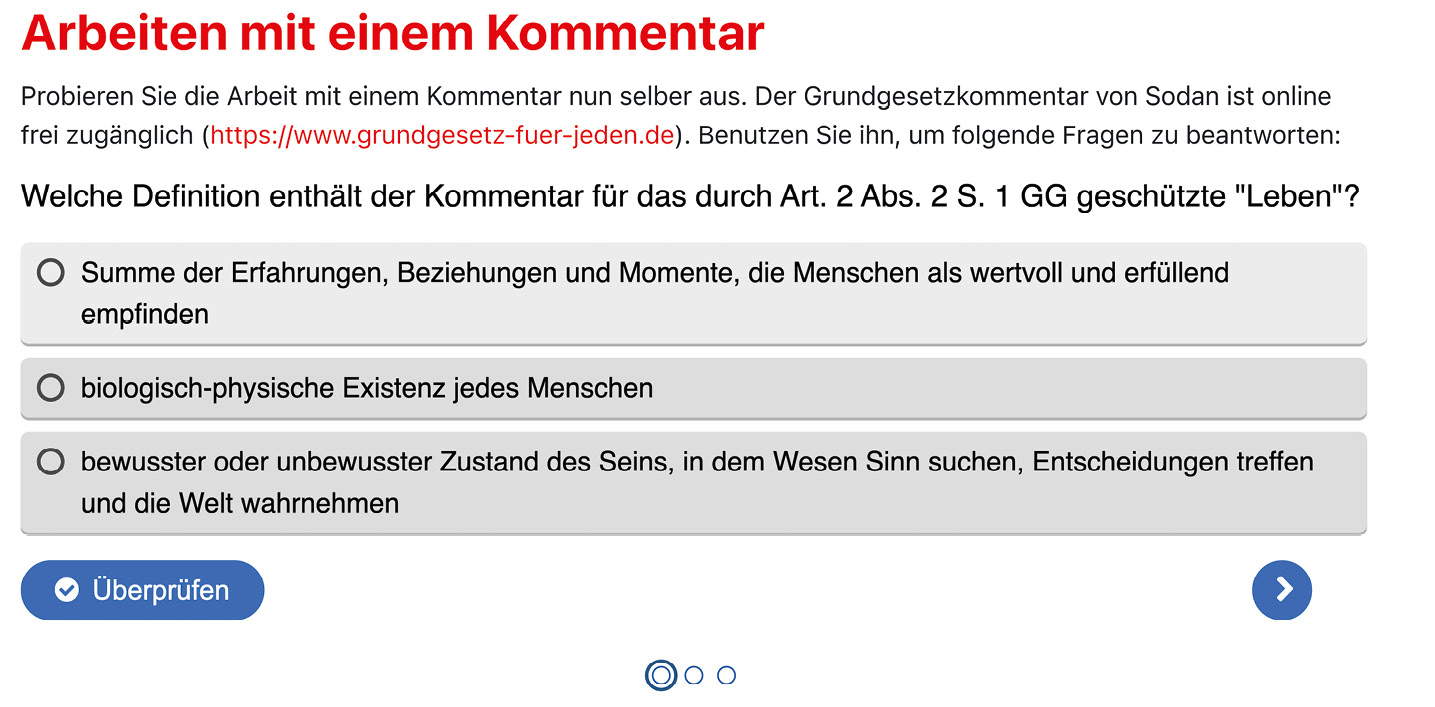
Task: Click the intro sentence "Probieren Sie die Arbeit"
Action: (x=200, y=97)
